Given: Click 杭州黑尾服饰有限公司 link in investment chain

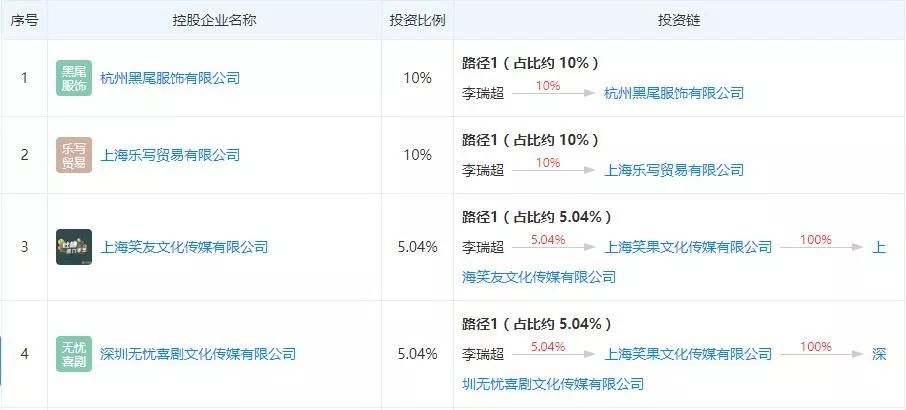Looking at the screenshot, I should 674,93.
